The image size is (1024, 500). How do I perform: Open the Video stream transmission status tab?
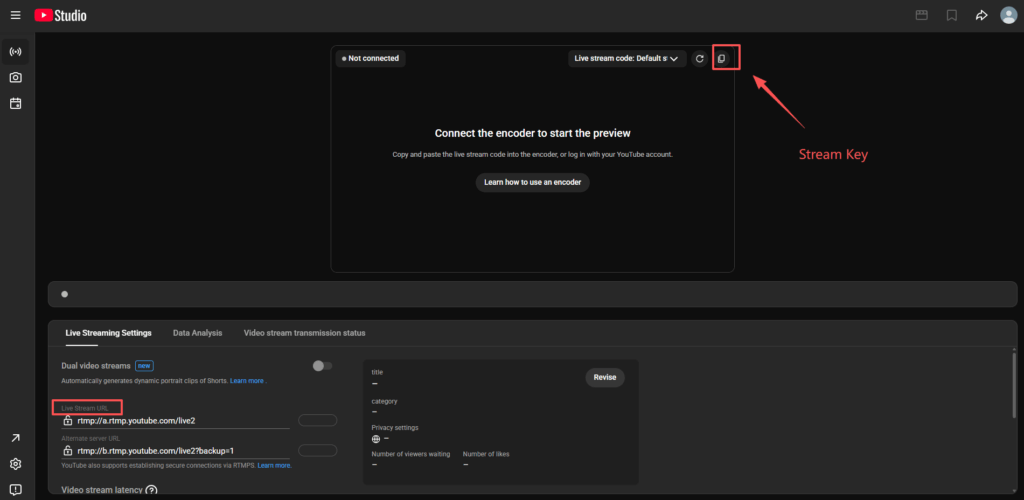tap(304, 333)
